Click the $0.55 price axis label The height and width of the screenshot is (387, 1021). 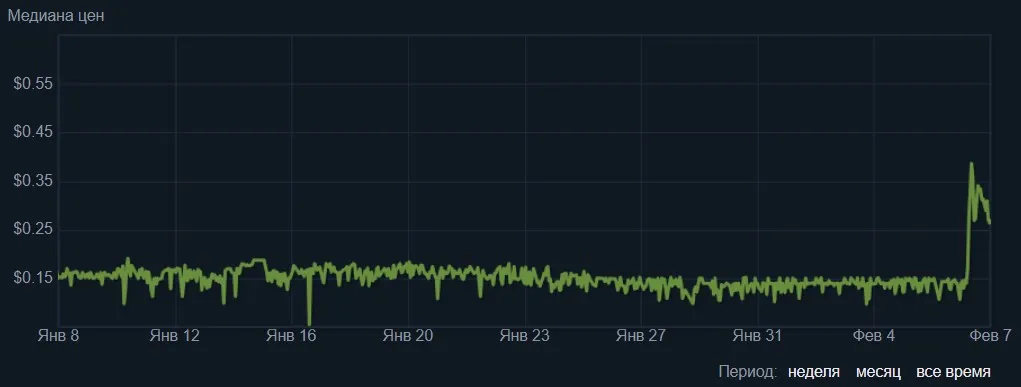pos(33,84)
